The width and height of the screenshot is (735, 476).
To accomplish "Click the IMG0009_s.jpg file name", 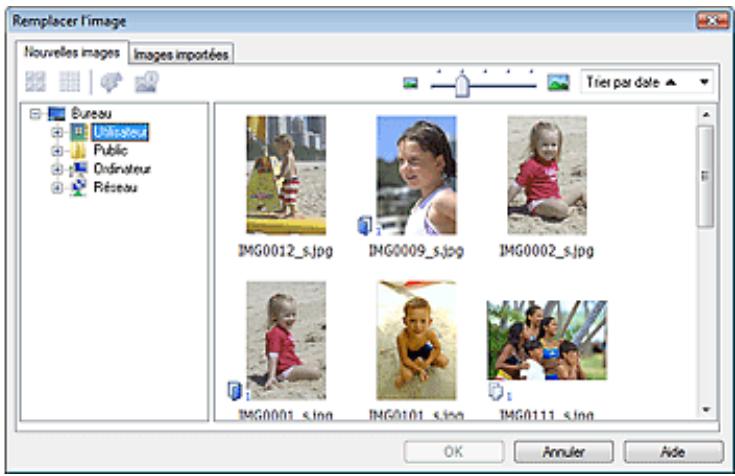I will pos(416,251).
